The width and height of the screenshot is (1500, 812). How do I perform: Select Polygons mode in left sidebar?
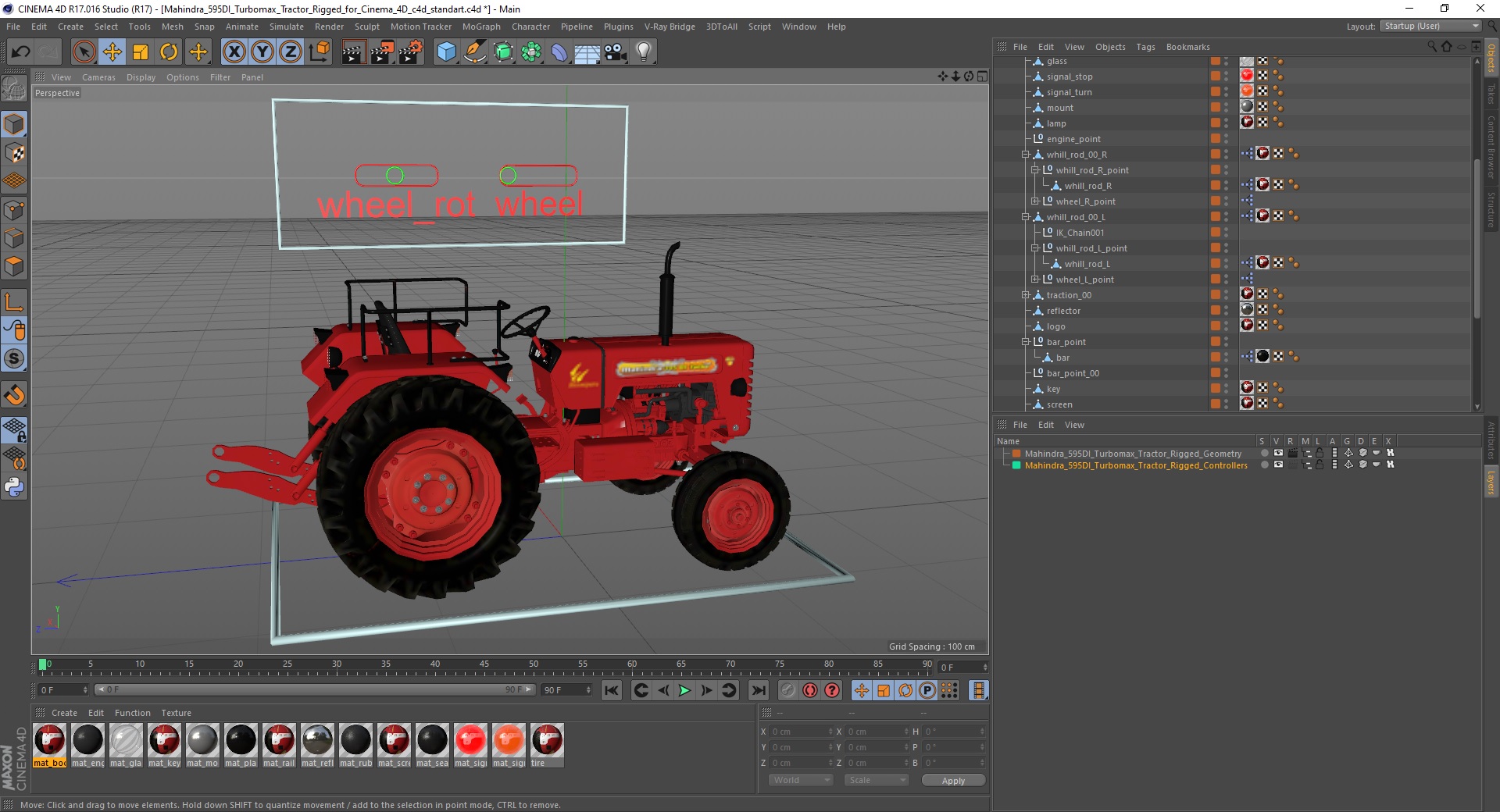point(14,265)
